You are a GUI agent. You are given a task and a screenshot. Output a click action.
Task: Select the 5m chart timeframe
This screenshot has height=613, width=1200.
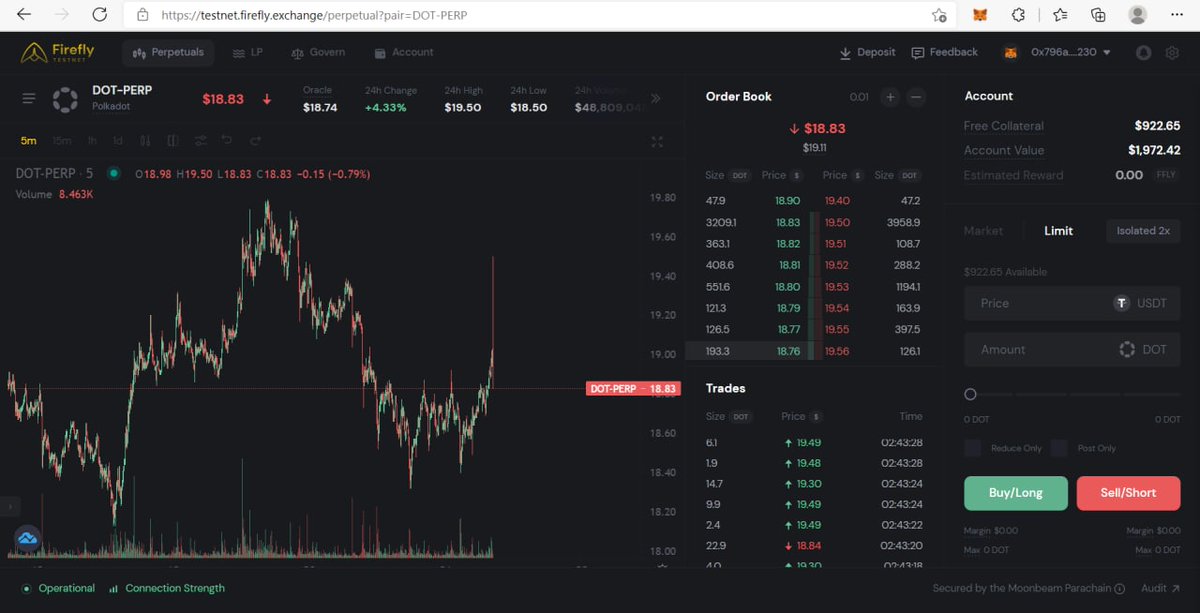(28, 141)
